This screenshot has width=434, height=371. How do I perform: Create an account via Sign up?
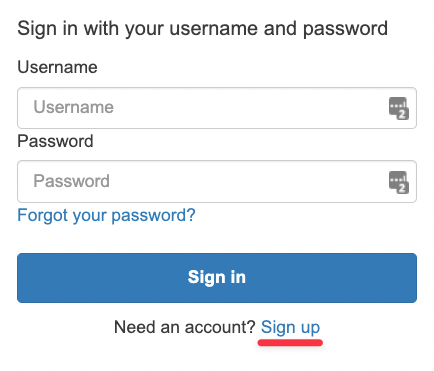click(x=290, y=327)
